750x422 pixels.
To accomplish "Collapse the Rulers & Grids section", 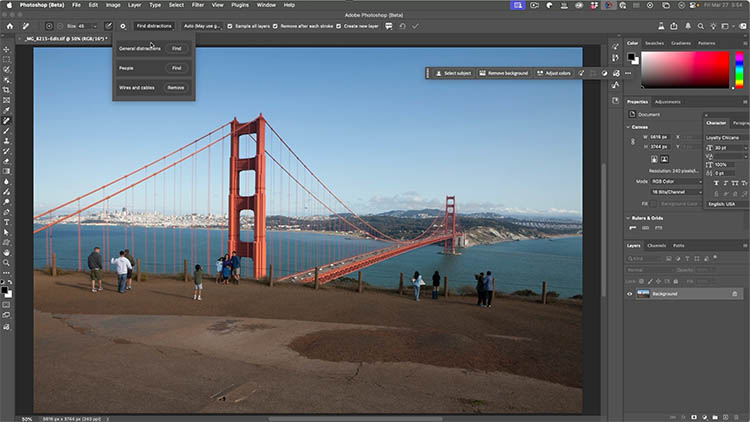I will (x=628, y=218).
